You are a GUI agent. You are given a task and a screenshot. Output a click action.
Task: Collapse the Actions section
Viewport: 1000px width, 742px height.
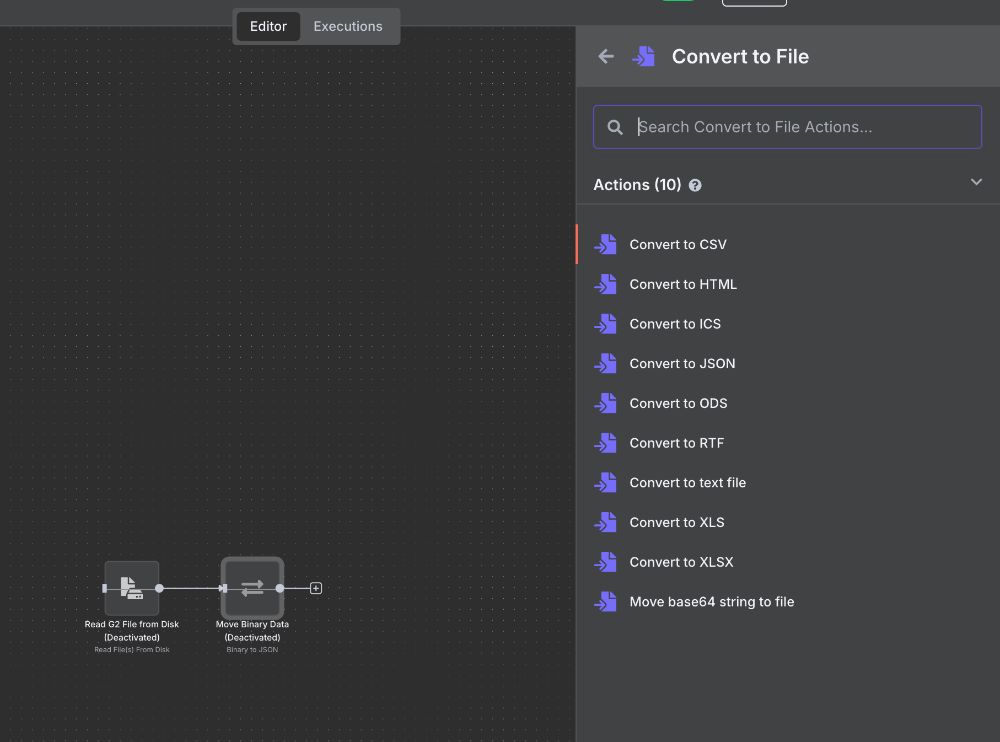coord(976,182)
